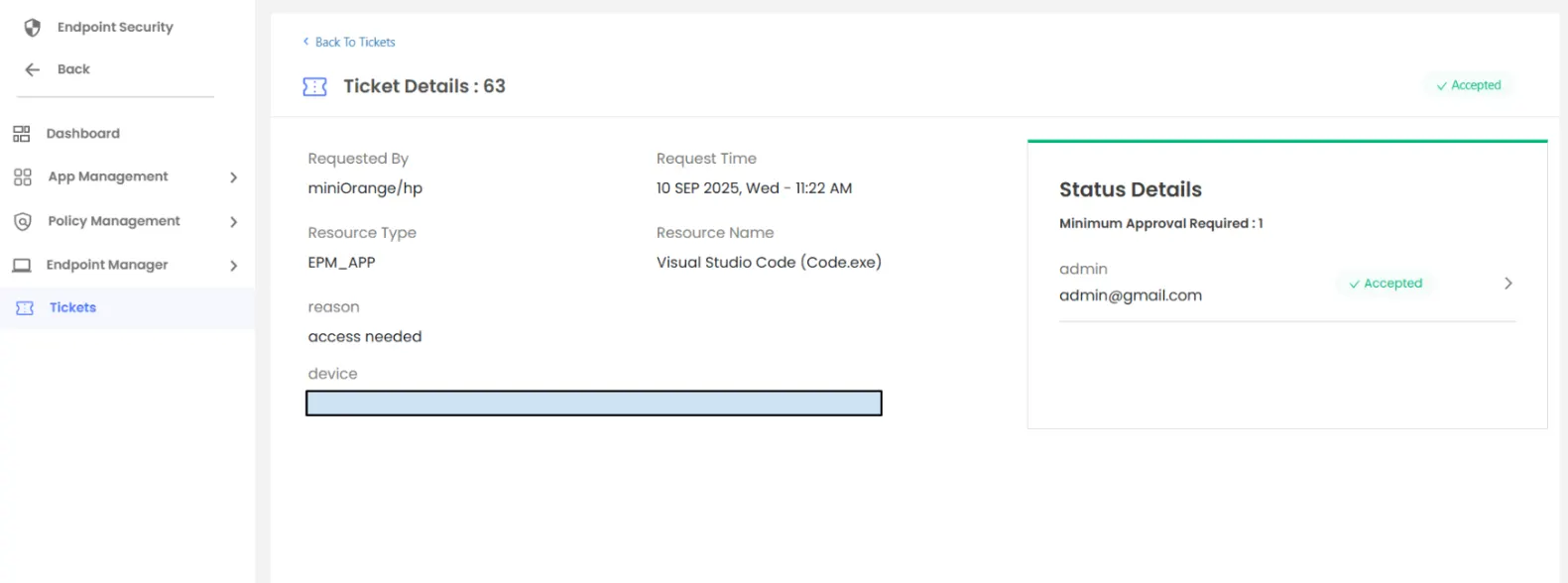Open admin approval details via the chevron
This screenshot has height=583, width=1568.
point(1508,283)
